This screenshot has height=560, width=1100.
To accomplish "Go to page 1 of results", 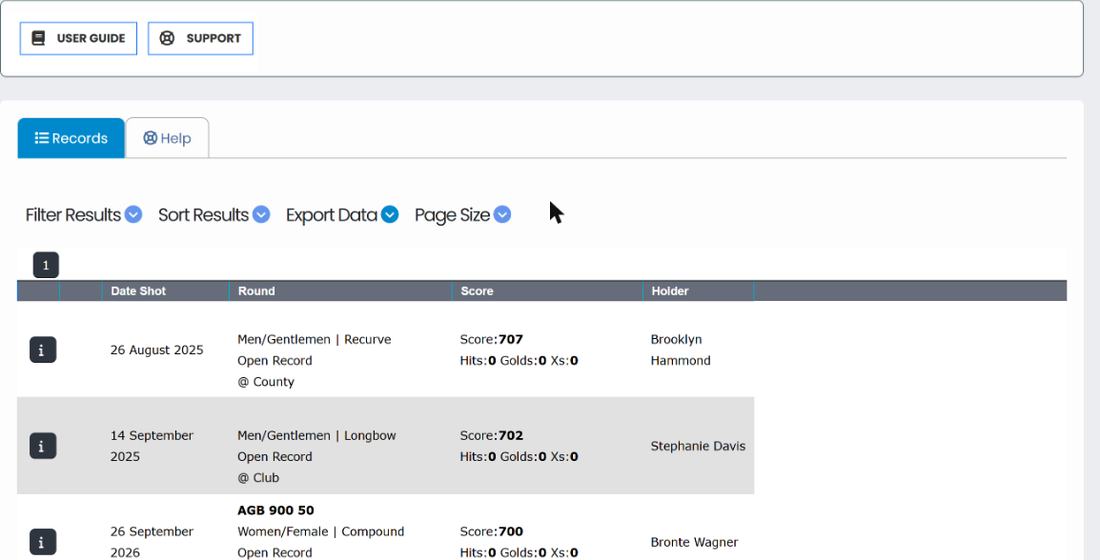I will 46,265.
